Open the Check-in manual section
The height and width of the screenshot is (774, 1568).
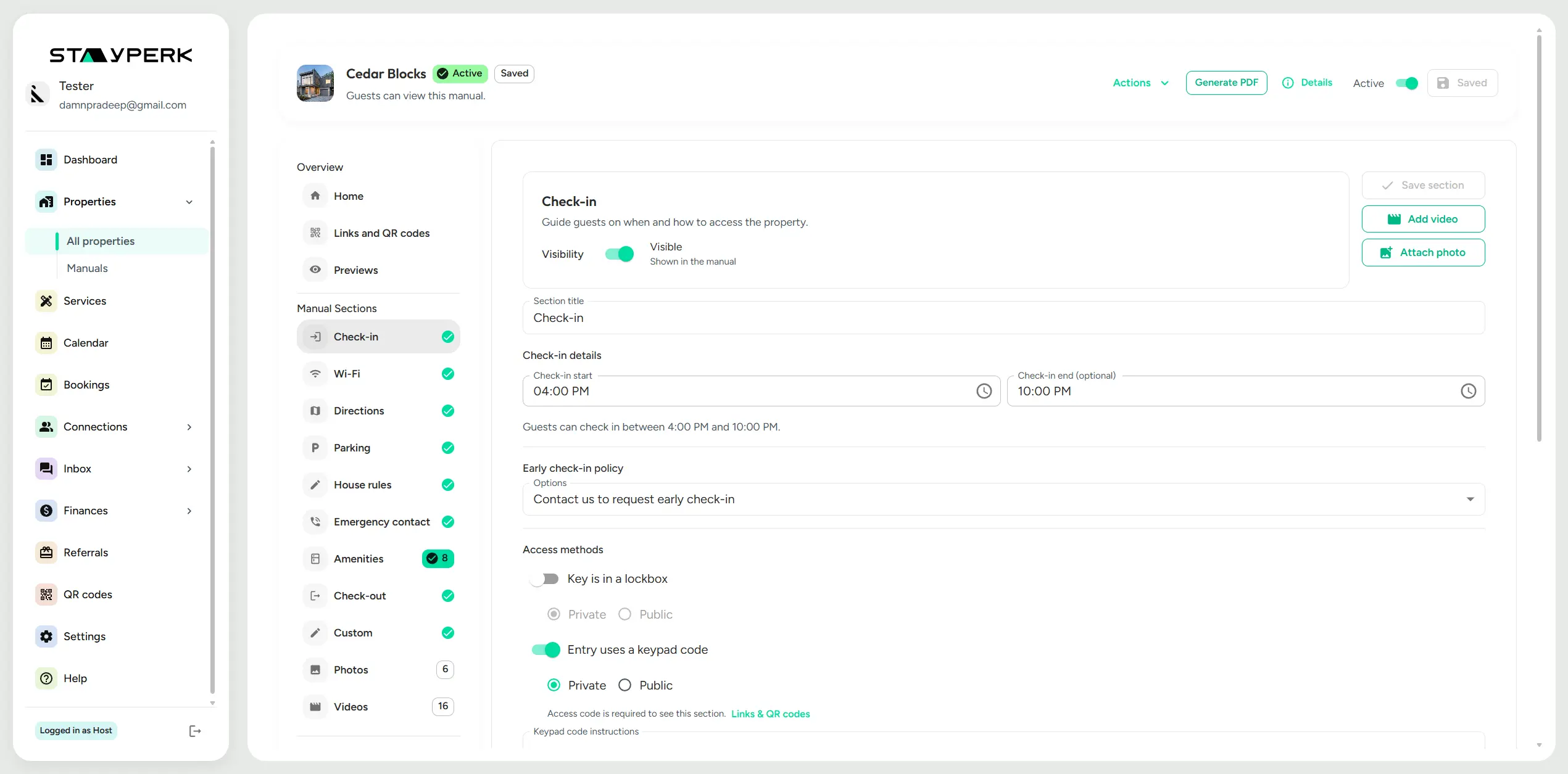click(378, 337)
